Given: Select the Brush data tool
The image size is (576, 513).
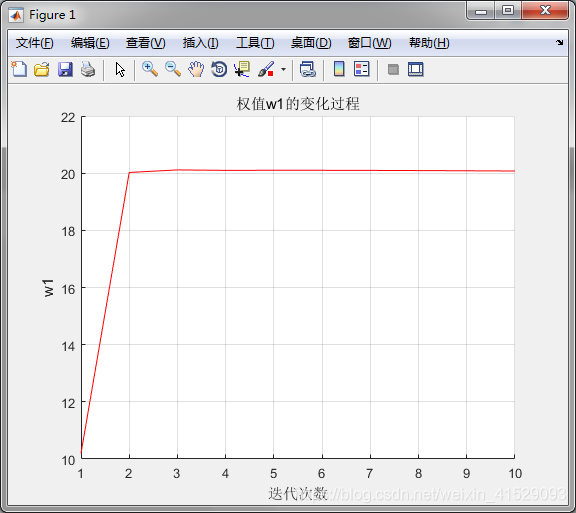Looking at the screenshot, I should pyautogui.click(x=266, y=69).
